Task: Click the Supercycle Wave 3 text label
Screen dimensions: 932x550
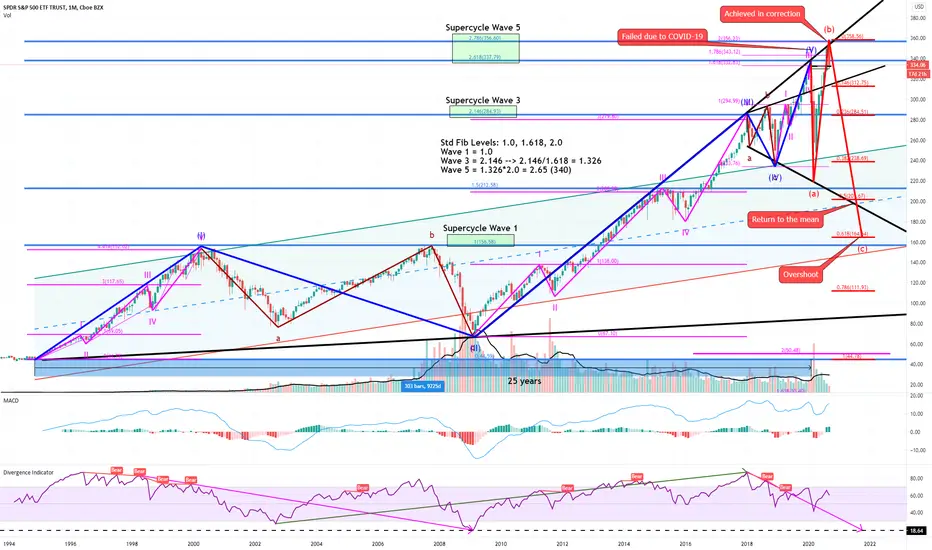Action: click(x=483, y=100)
